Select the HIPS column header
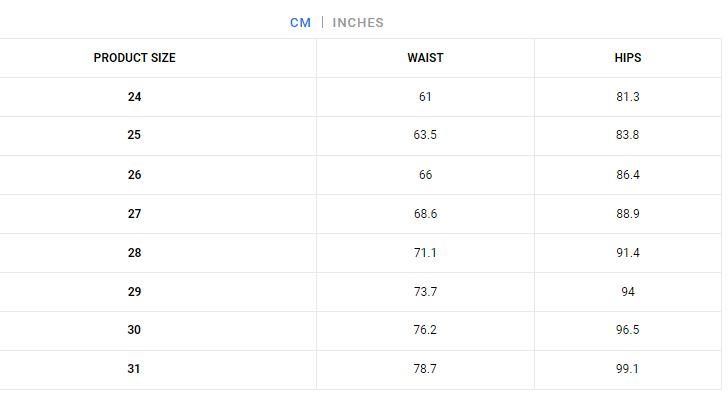728x393 pixels. [628, 58]
